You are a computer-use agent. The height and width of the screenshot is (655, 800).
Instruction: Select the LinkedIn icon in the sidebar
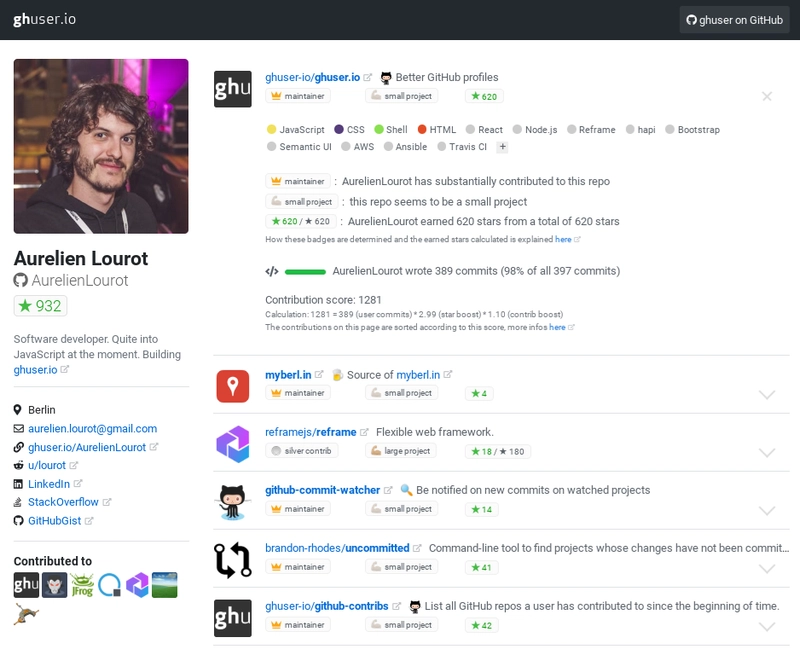point(17,483)
